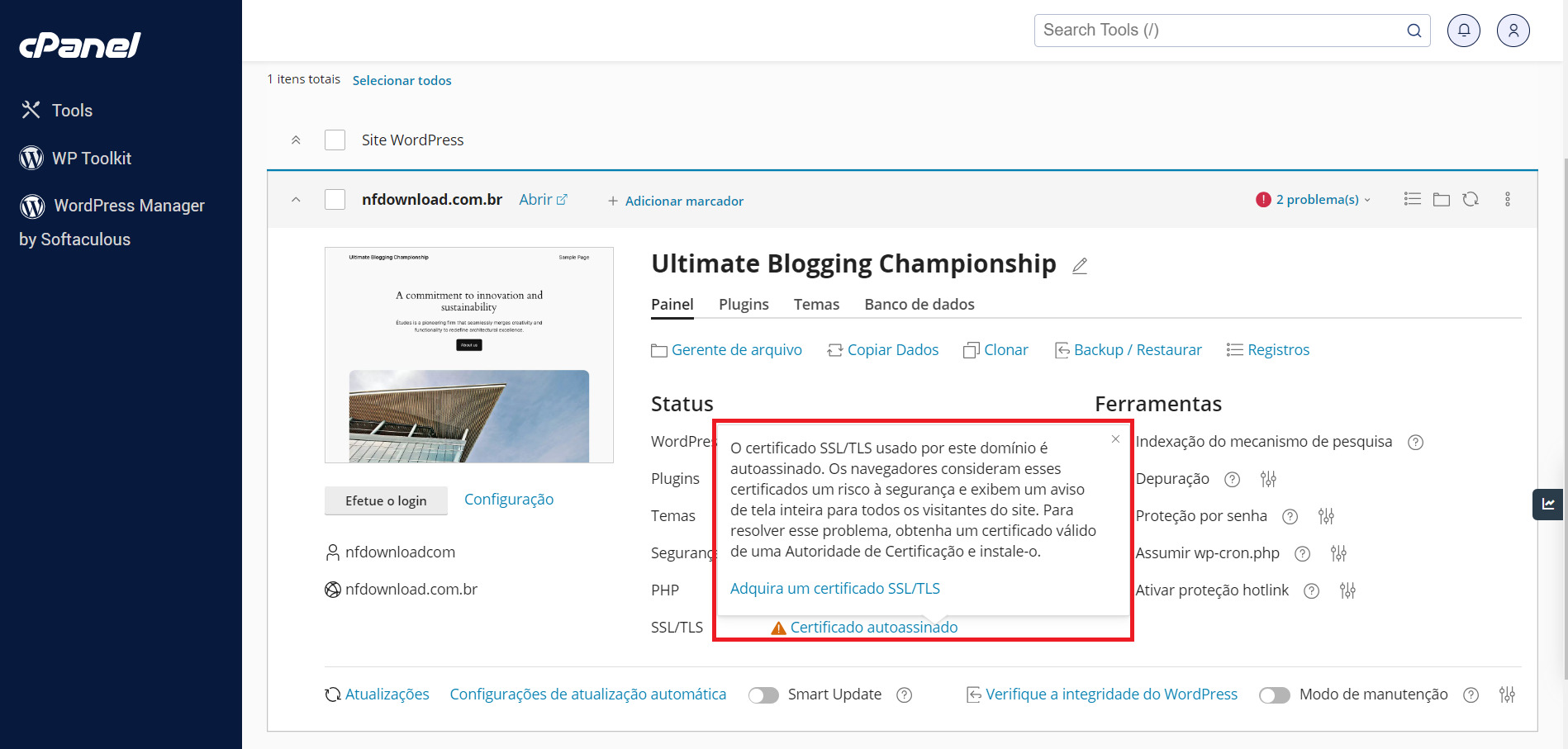Image resolution: width=1568 pixels, height=749 pixels.
Task: Expand the 2 problema(s) dropdown
Action: point(1313,199)
